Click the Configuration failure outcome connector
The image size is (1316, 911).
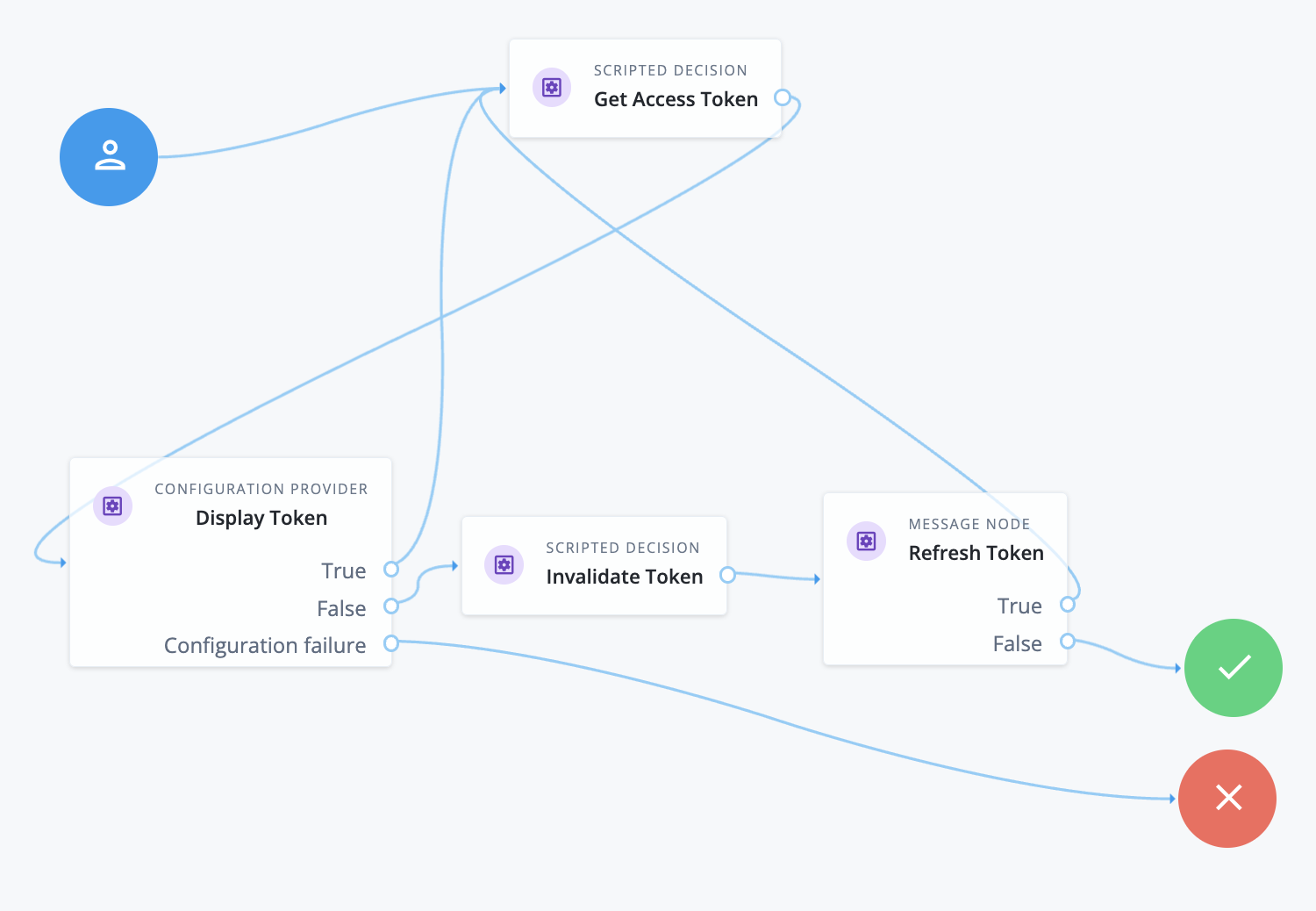point(390,643)
